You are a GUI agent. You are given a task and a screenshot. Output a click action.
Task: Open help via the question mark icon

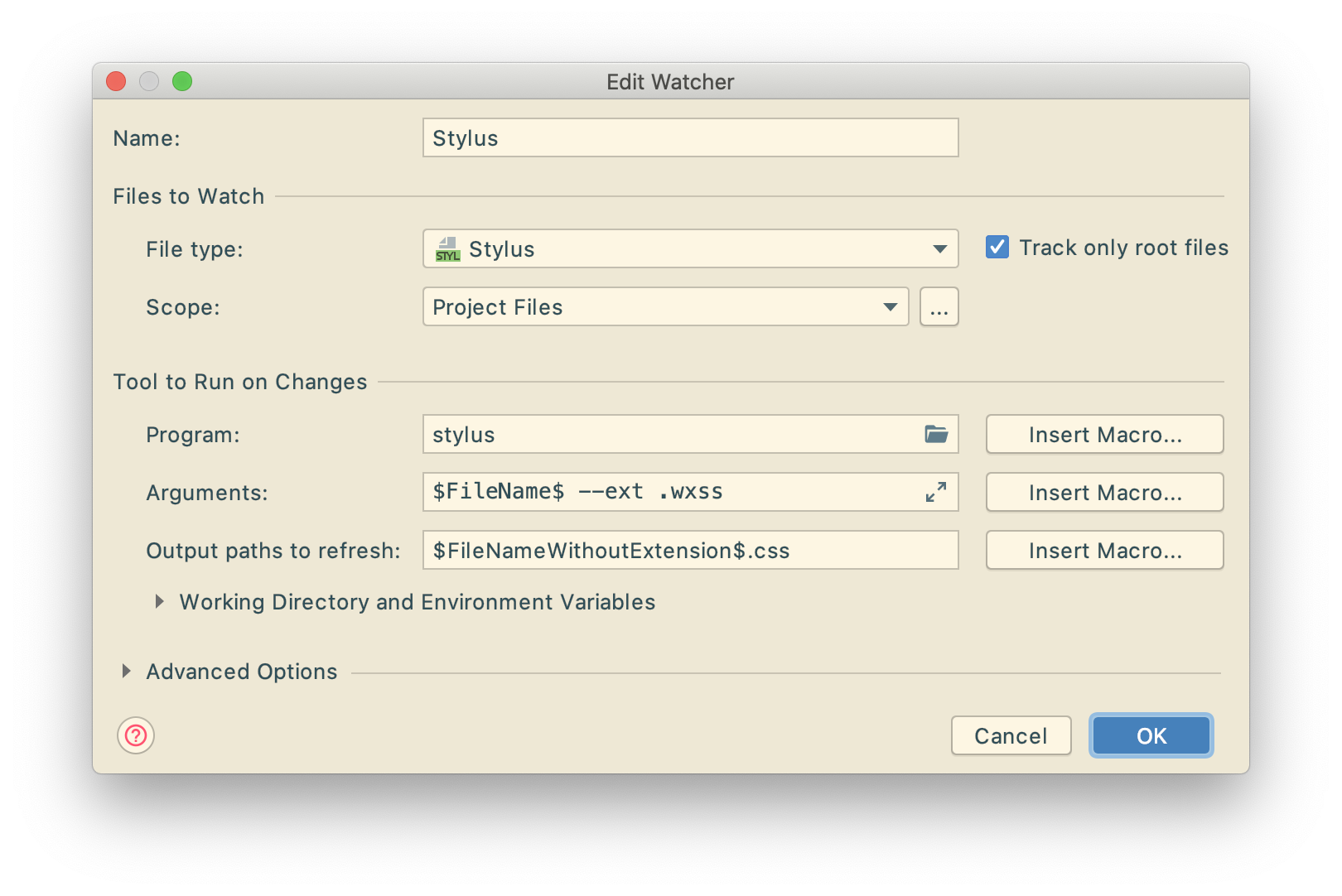pos(136,735)
